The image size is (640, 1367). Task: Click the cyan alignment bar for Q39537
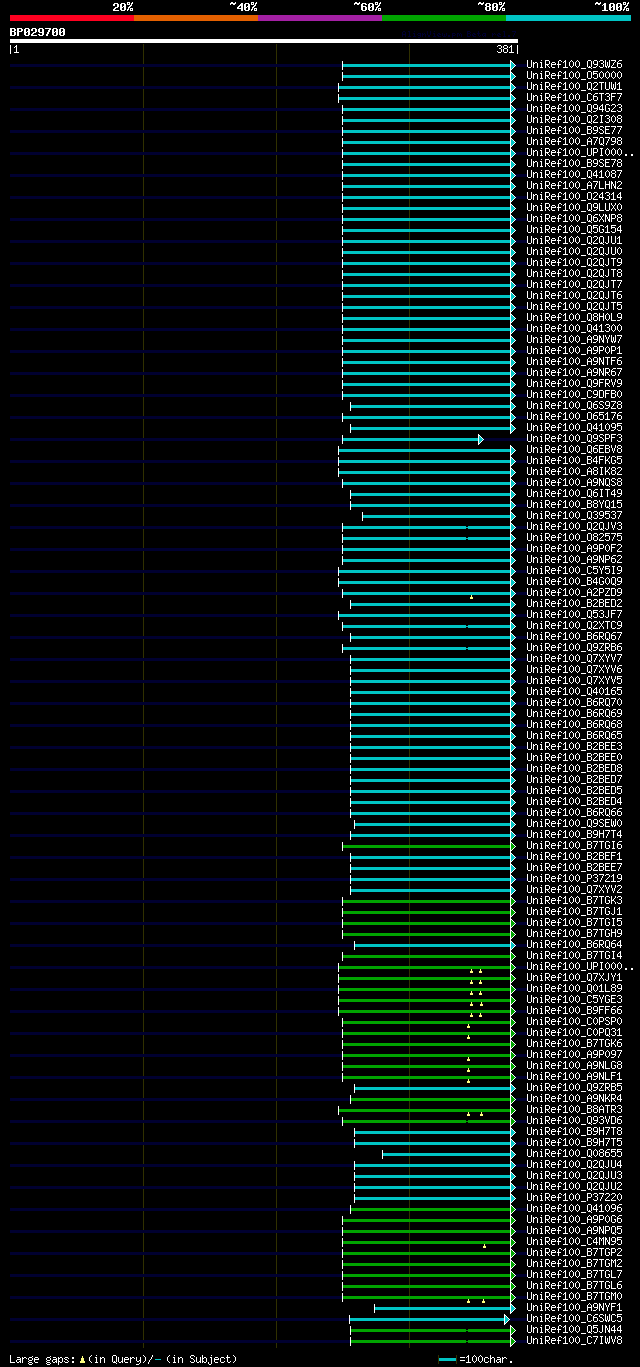pos(439,516)
